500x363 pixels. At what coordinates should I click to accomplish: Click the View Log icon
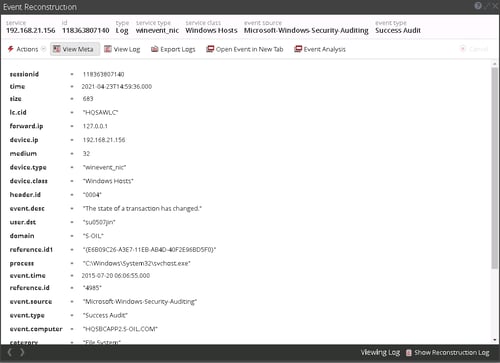(108, 49)
